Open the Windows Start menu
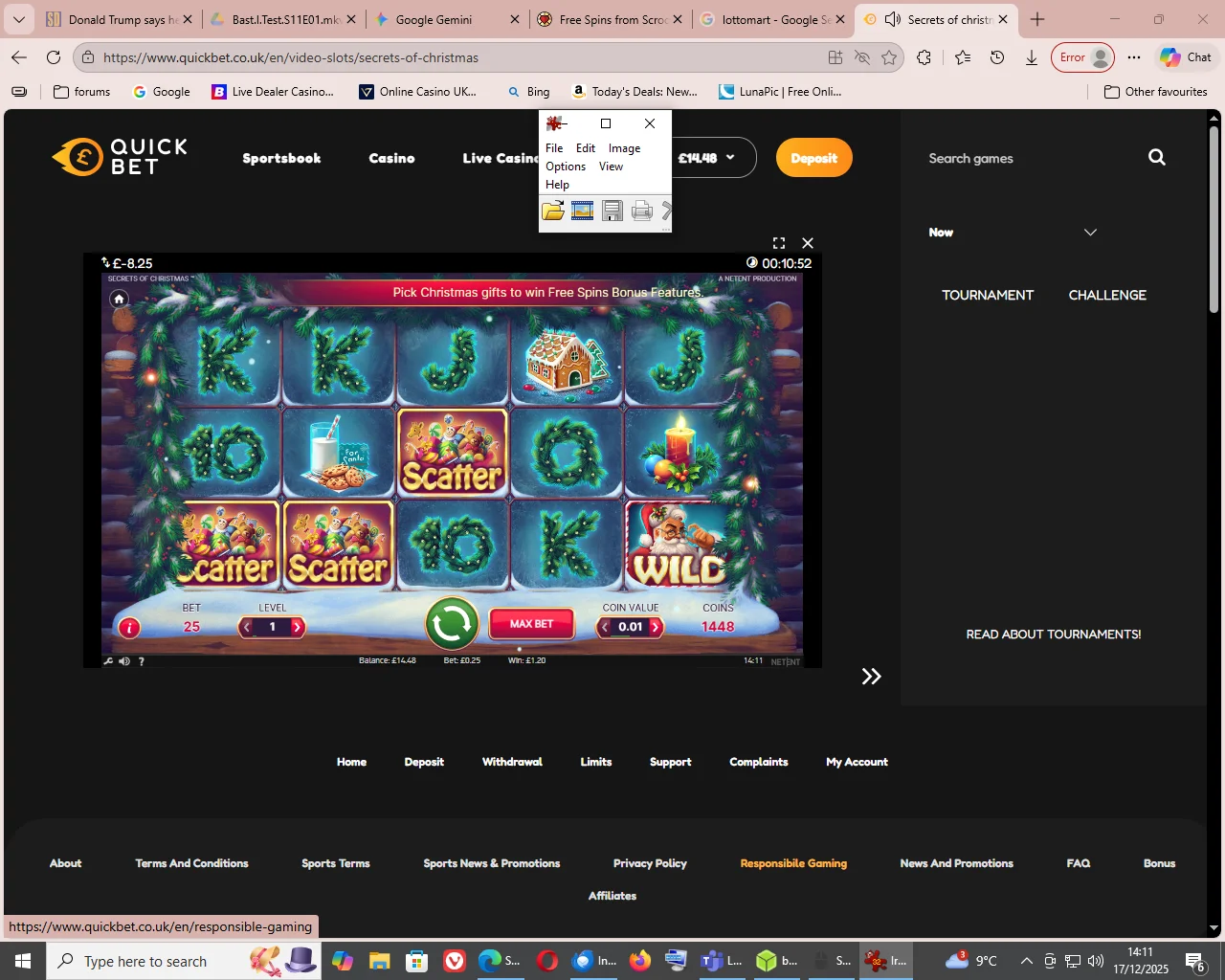This screenshot has height=980, width=1225. point(23,961)
